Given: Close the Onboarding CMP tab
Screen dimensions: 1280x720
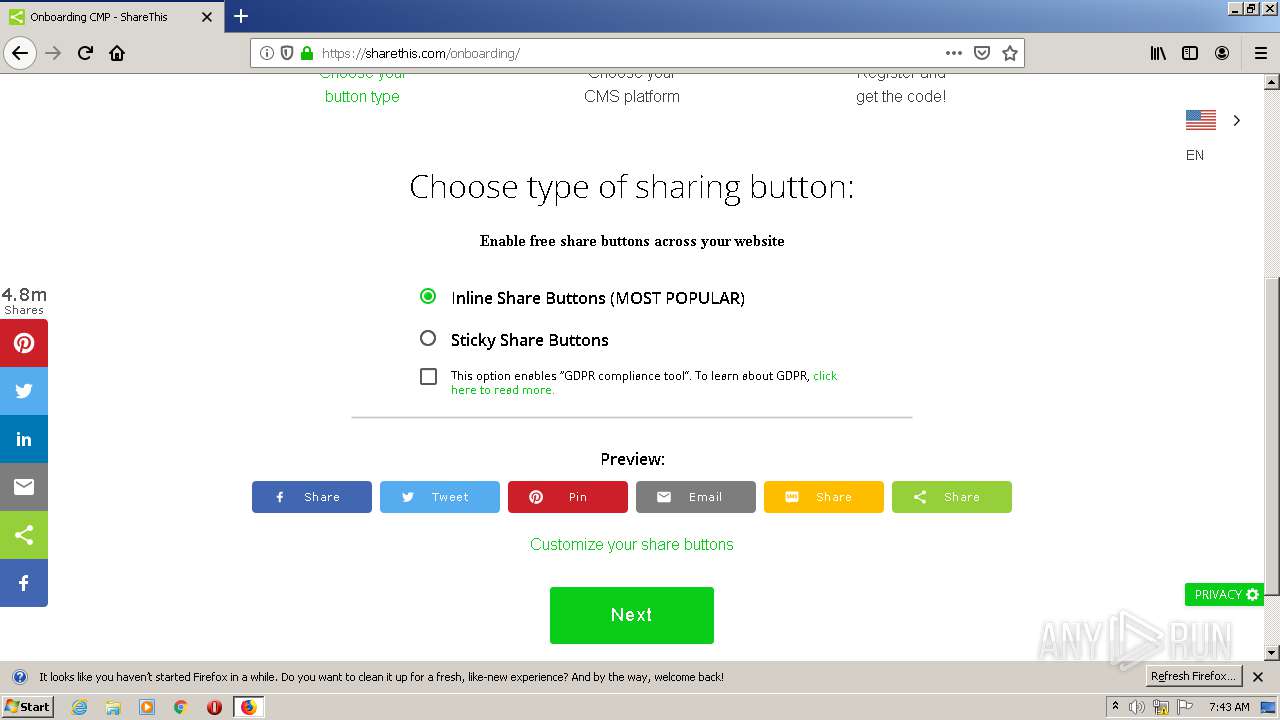Looking at the screenshot, I should coord(207,17).
